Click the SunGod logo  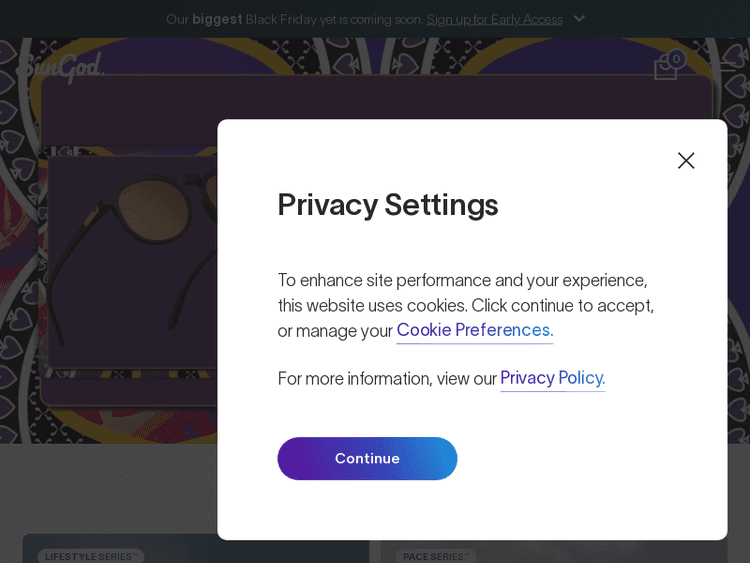(60, 67)
